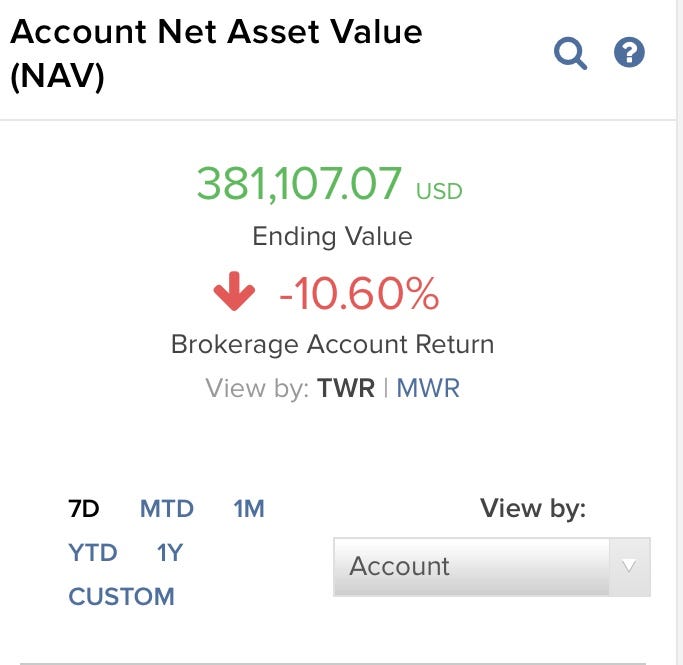Image resolution: width=683 pixels, height=665 pixels.
Task: Select the 7D time period
Action: point(84,509)
